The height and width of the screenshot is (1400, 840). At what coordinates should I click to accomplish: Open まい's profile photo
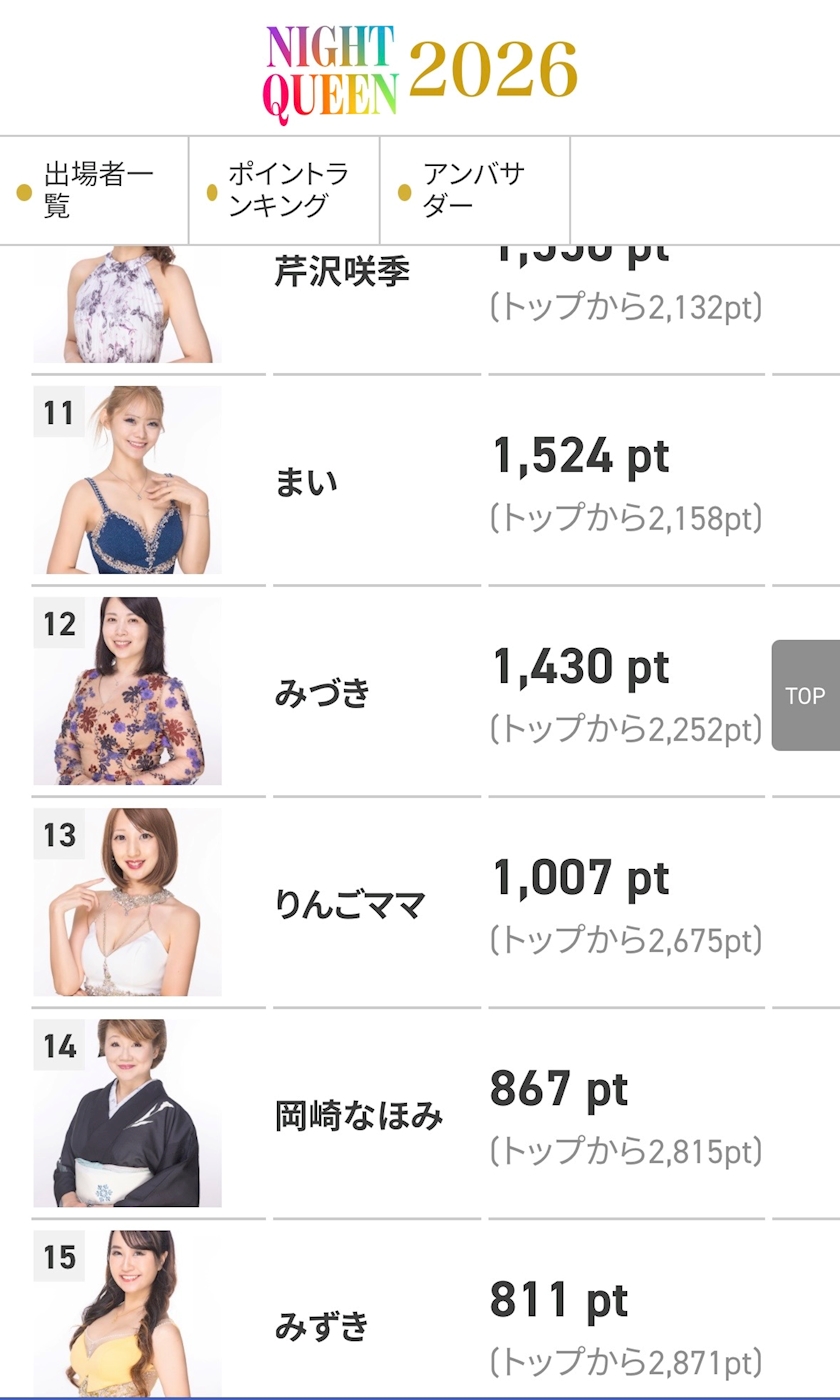(127, 480)
